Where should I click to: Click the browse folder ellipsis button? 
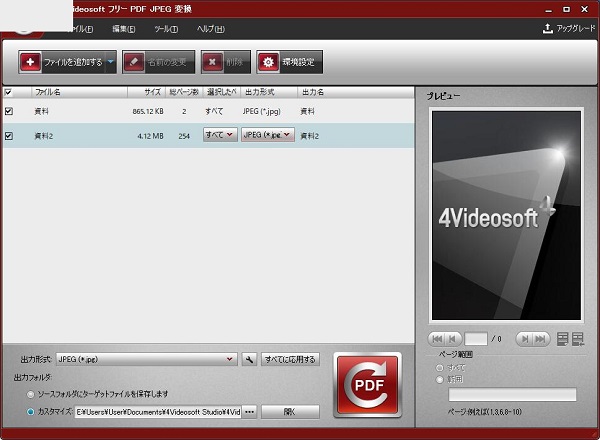[x=250, y=411]
